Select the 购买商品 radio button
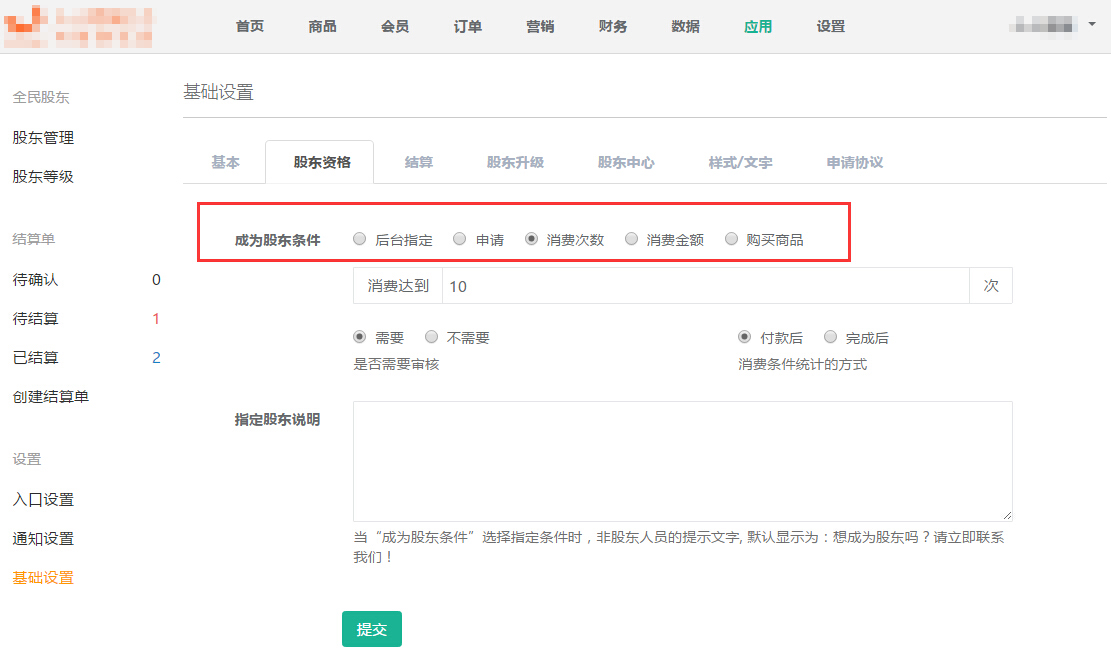 pos(732,239)
